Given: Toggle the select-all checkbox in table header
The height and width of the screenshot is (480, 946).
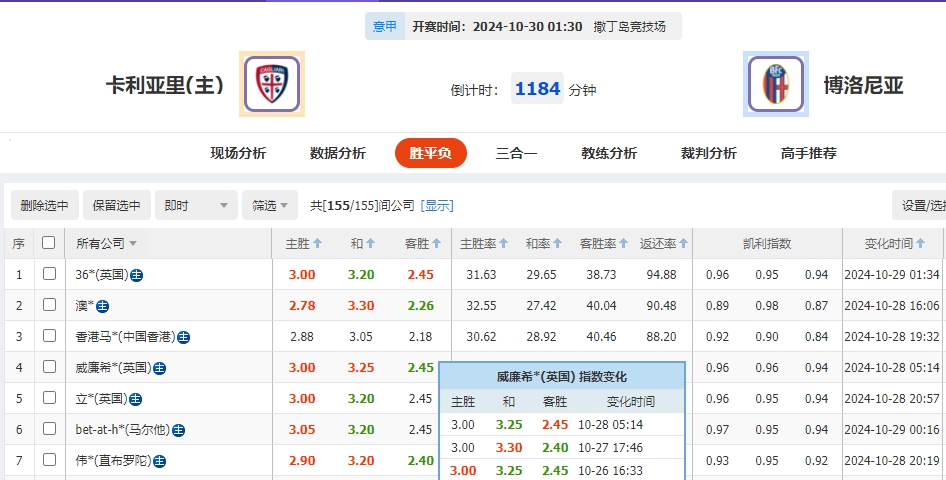Looking at the screenshot, I should pos(48,243).
